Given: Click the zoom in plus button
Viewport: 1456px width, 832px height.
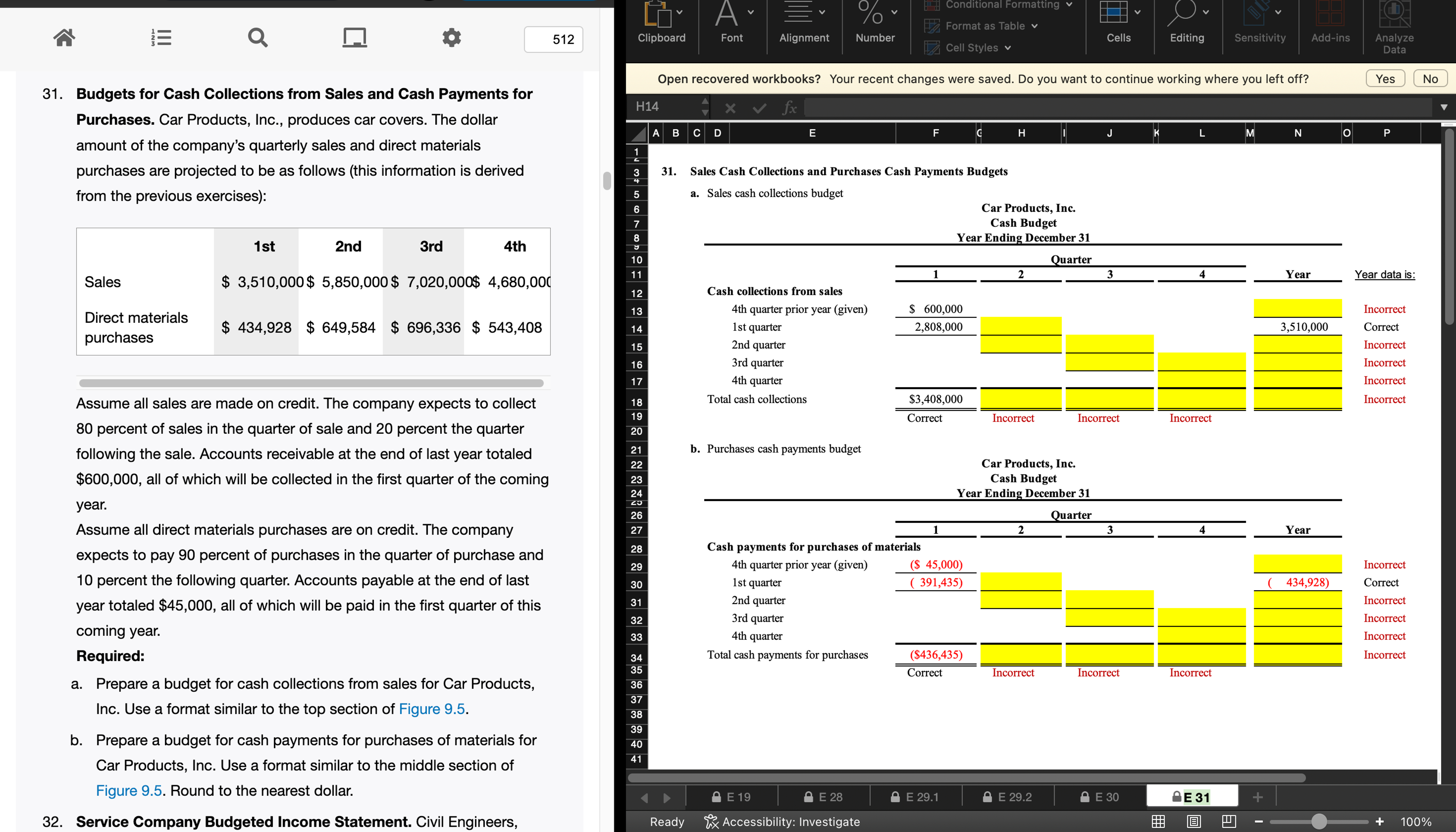Looking at the screenshot, I should (1379, 822).
